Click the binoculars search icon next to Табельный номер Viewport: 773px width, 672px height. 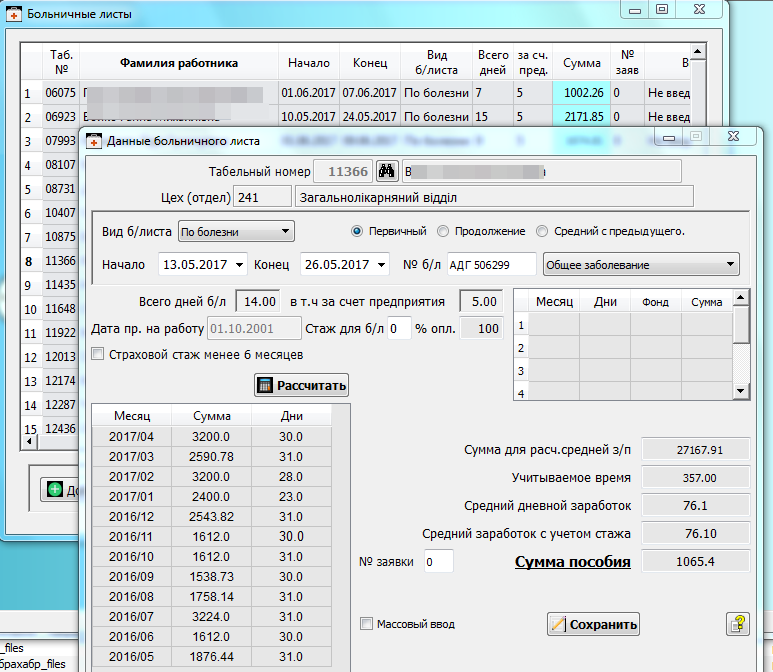[388, 171]
